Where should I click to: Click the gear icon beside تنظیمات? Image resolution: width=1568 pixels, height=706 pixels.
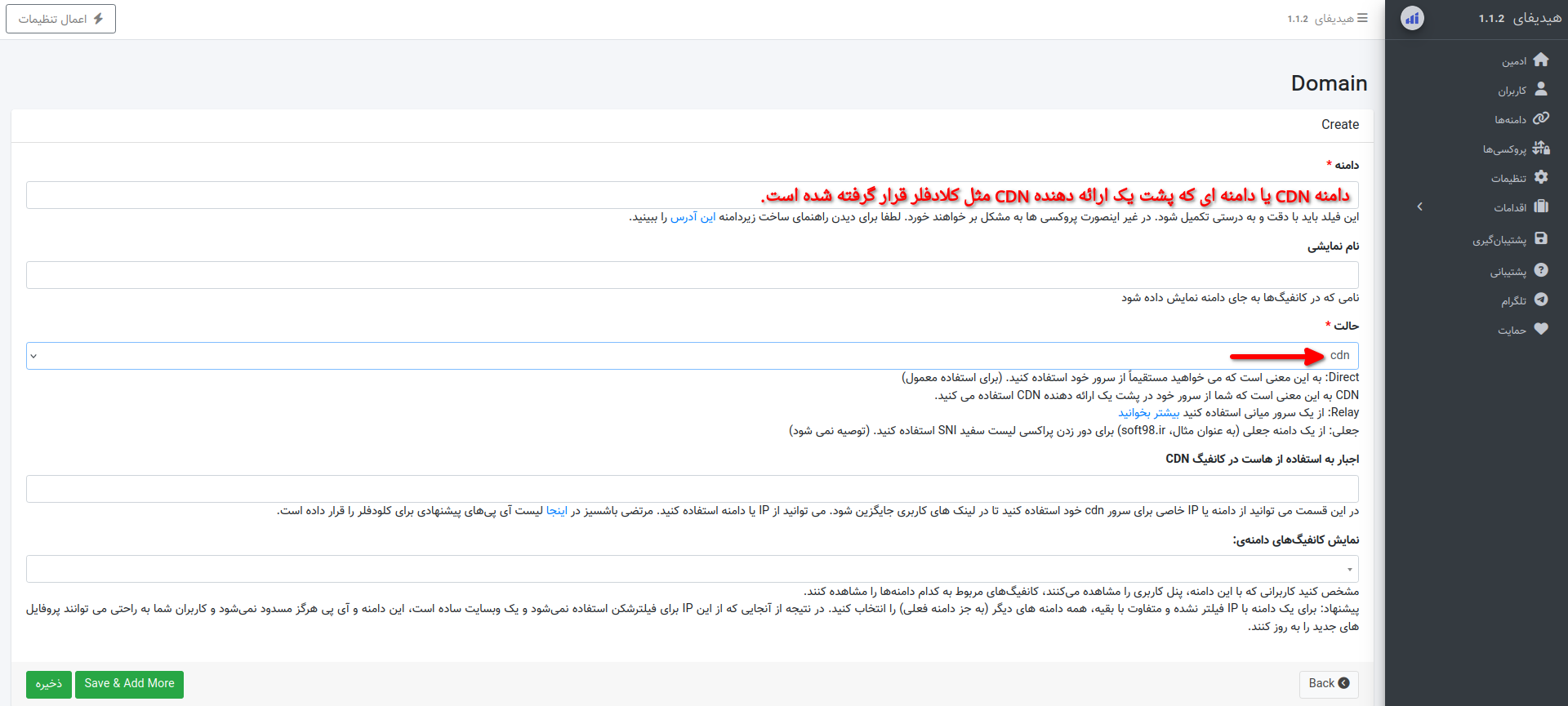point(1541,177)
